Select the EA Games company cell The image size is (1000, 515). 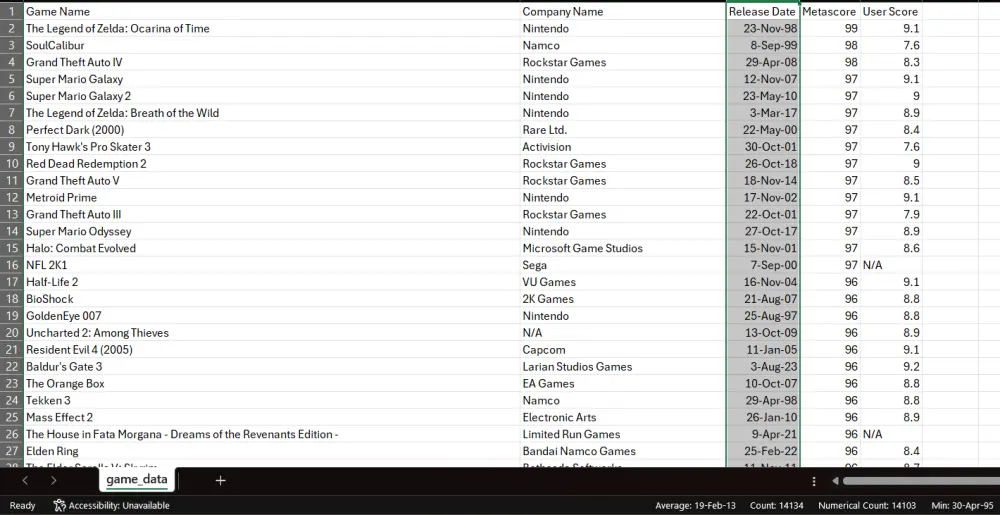click(623, 384)
